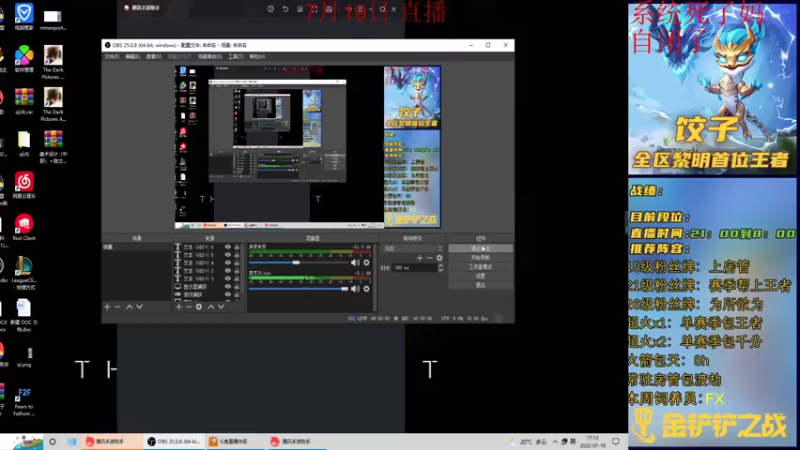The height and width of the screenshot is (450, 800).
Task: Click the Stop Streaming button in Controls
Action: (480, 248)
